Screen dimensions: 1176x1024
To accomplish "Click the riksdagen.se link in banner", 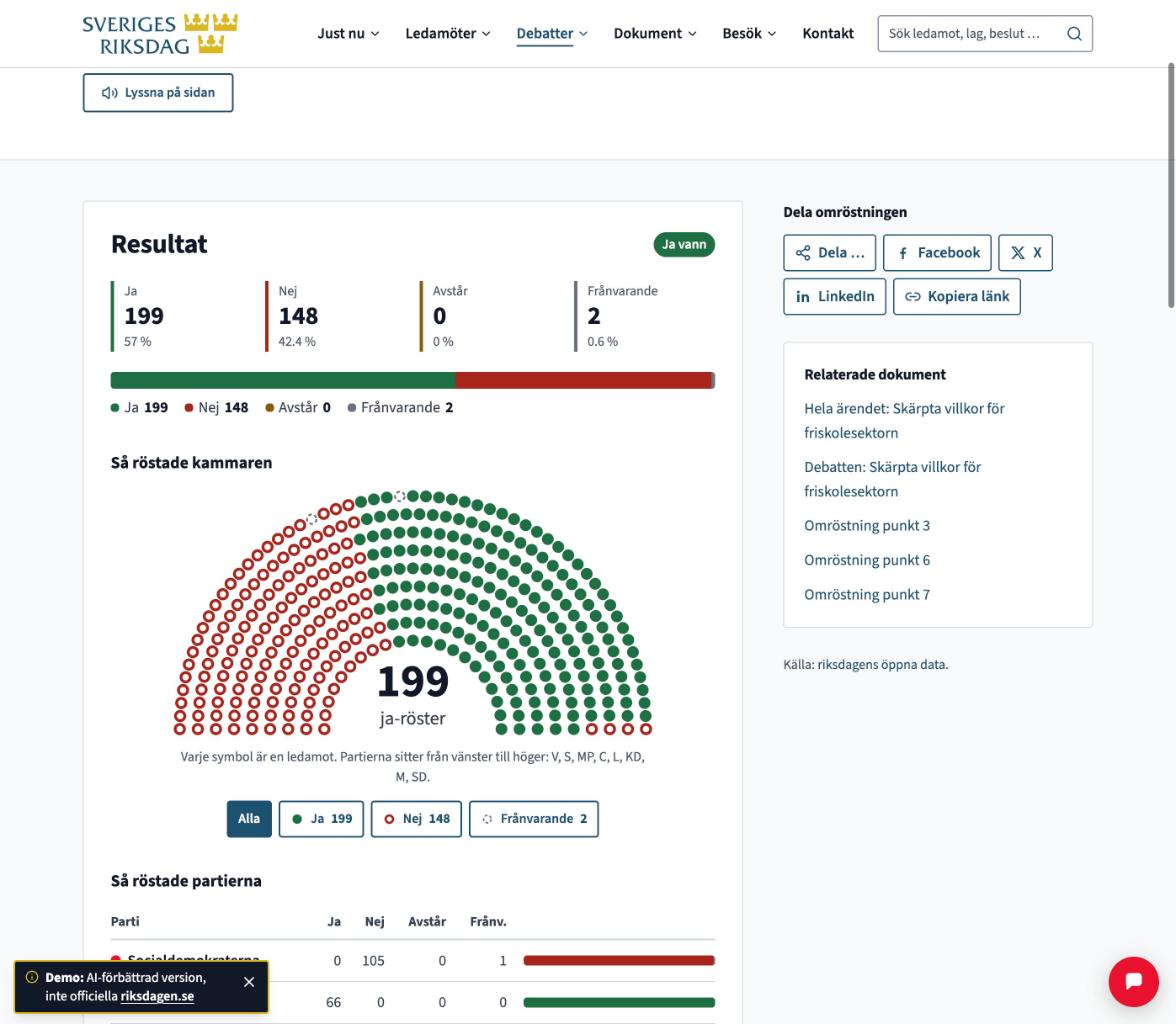I will click(x=157, y=996).
